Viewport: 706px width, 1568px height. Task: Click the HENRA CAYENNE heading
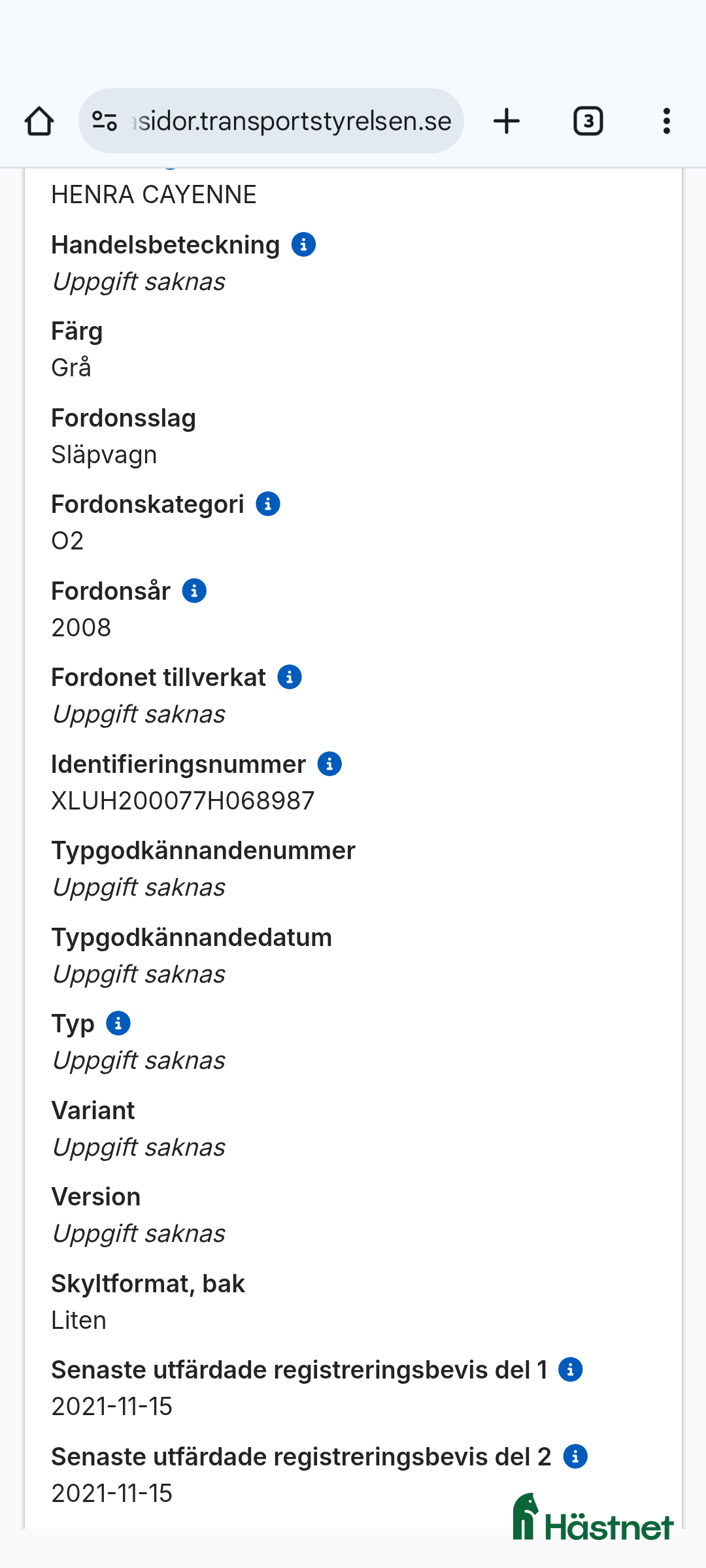(x=154, y=194)
